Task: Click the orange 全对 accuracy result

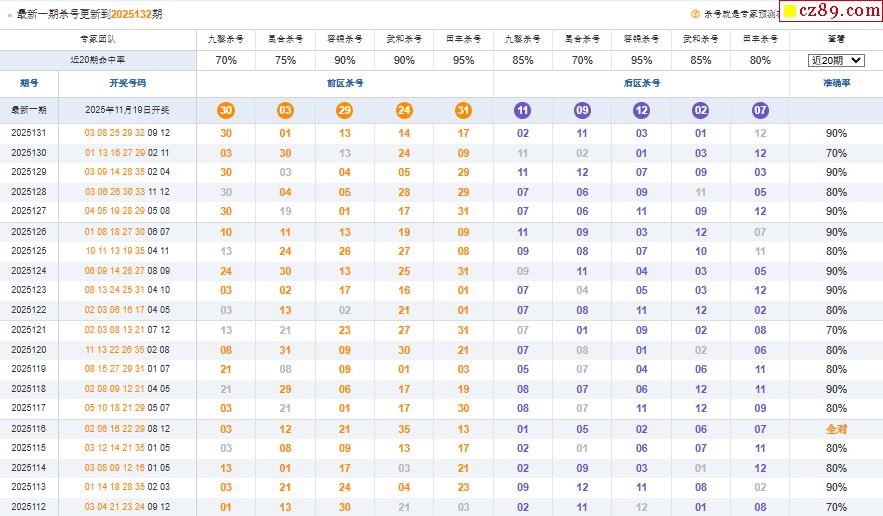Action: [836, 429]
